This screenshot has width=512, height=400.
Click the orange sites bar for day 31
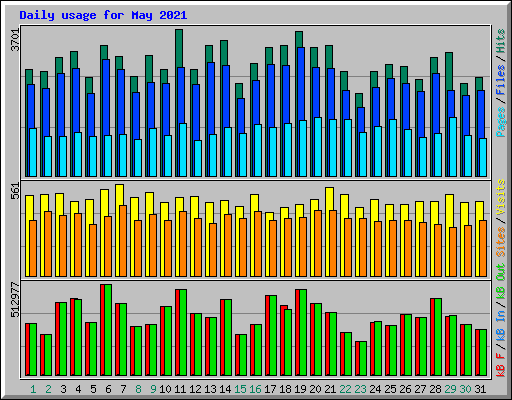click(483, 248)
